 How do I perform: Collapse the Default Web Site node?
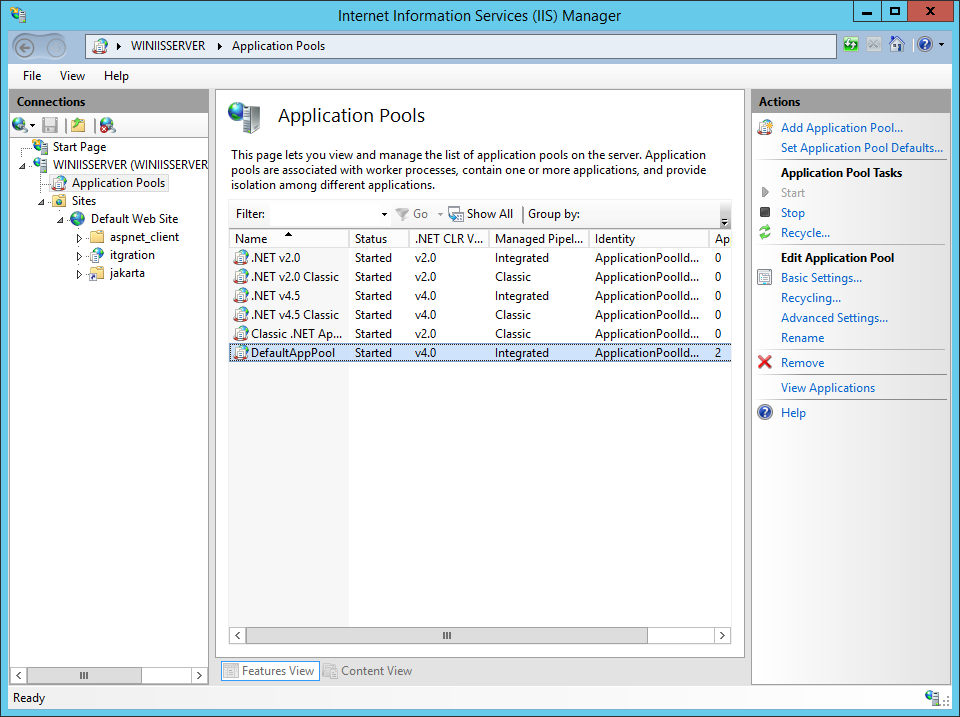(x=58, y=218)
